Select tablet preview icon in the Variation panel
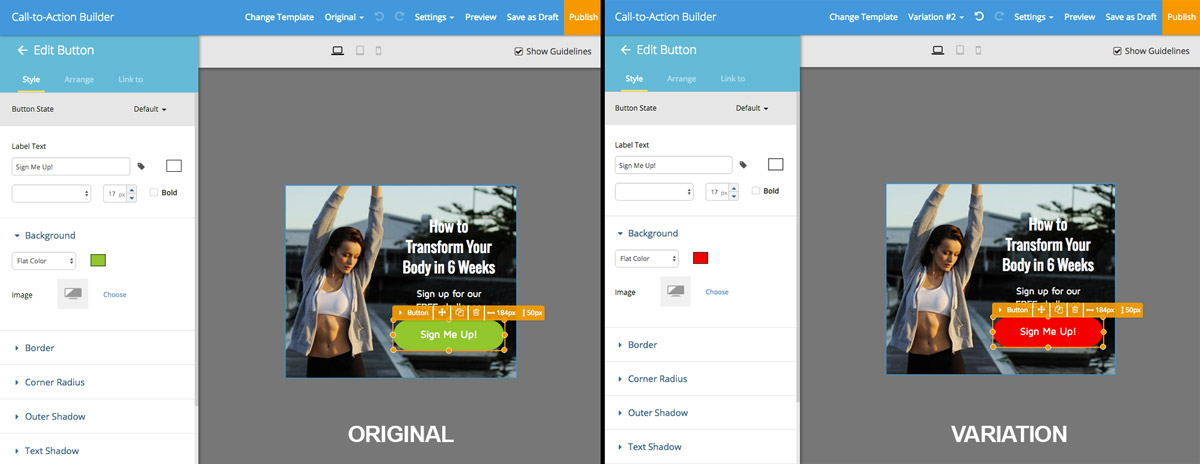Screen dimensions: 1200x464 point(960,50)
